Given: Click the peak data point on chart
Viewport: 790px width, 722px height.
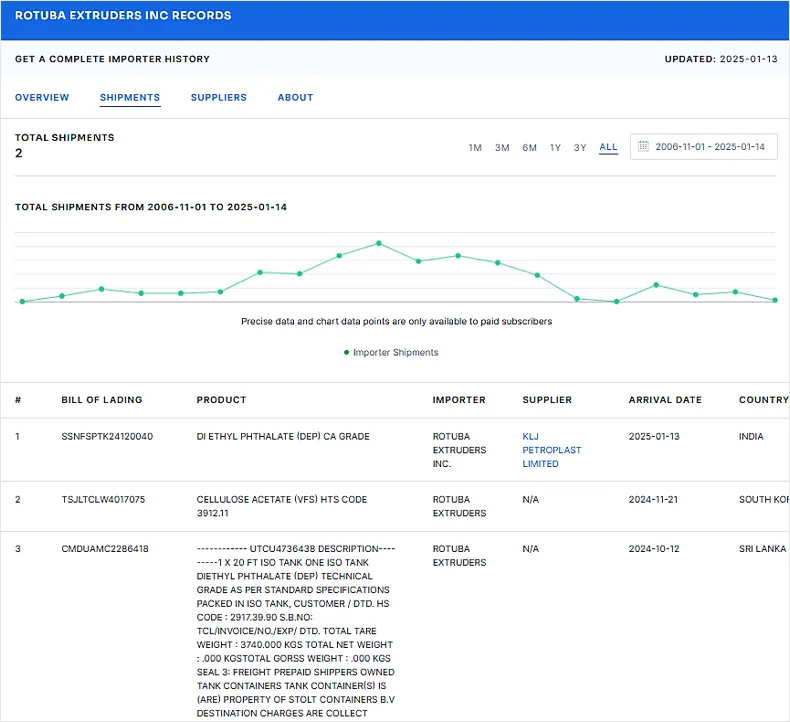Looking at the screenshot, I should coord(379,243).
